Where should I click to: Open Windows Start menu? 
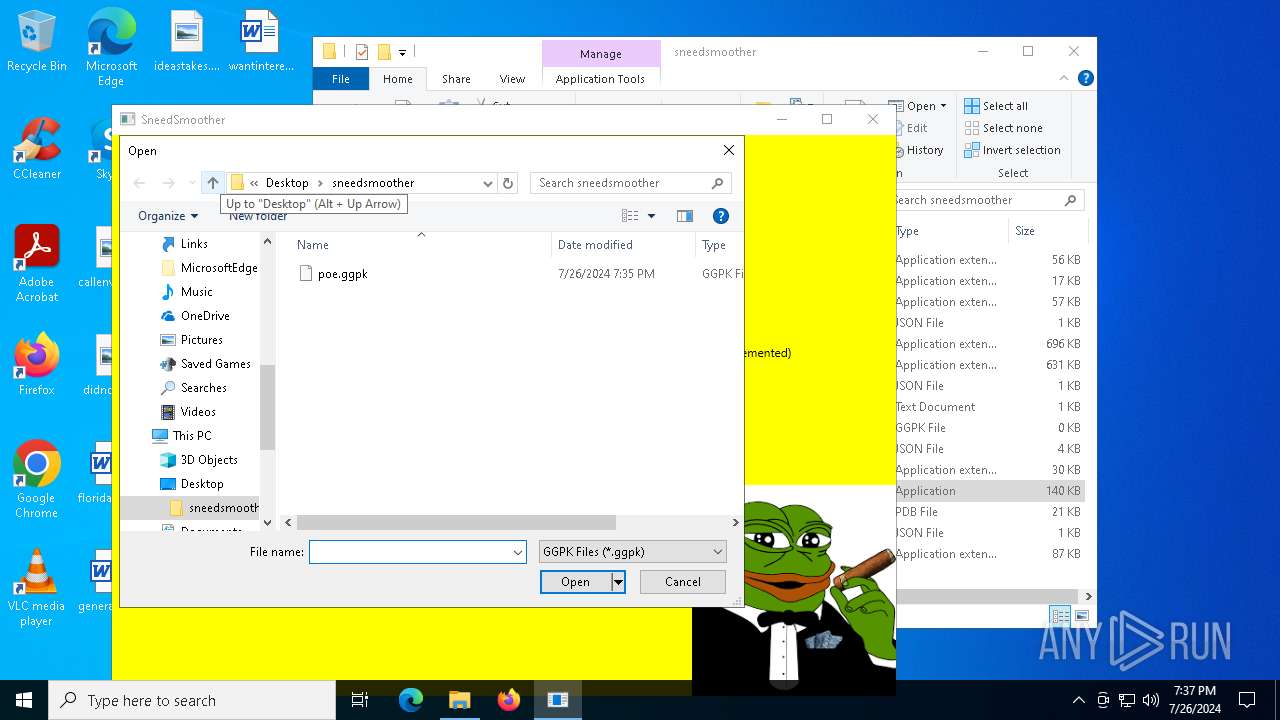point(24,700)
